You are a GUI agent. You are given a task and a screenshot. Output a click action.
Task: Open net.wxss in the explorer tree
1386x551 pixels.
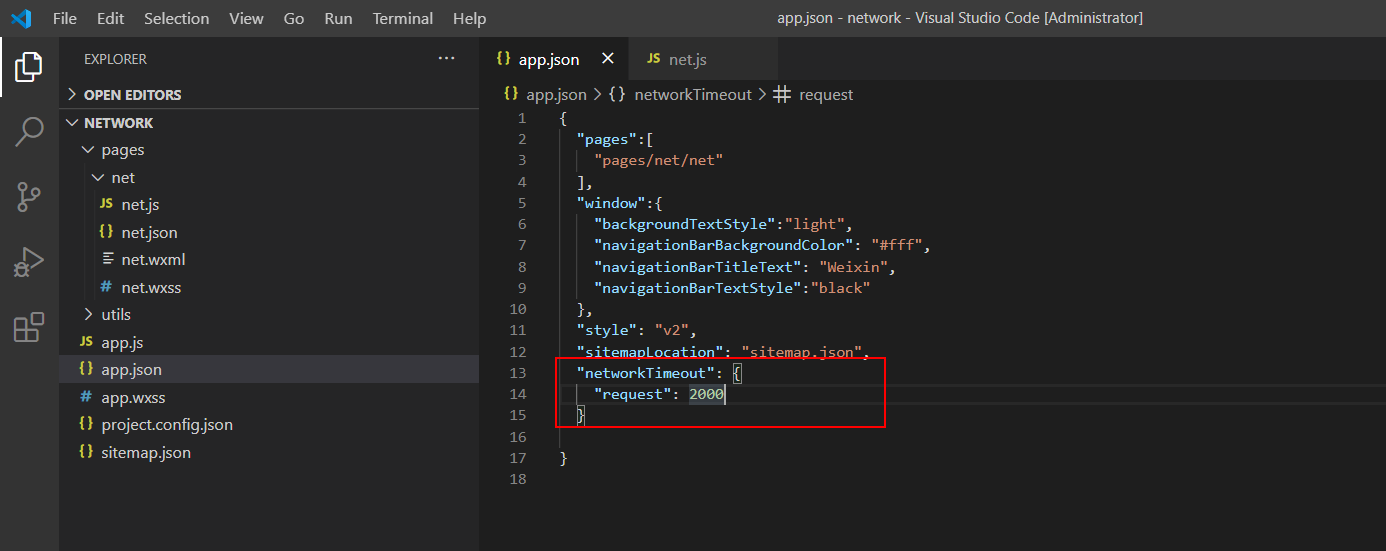(x=269, y=287)
